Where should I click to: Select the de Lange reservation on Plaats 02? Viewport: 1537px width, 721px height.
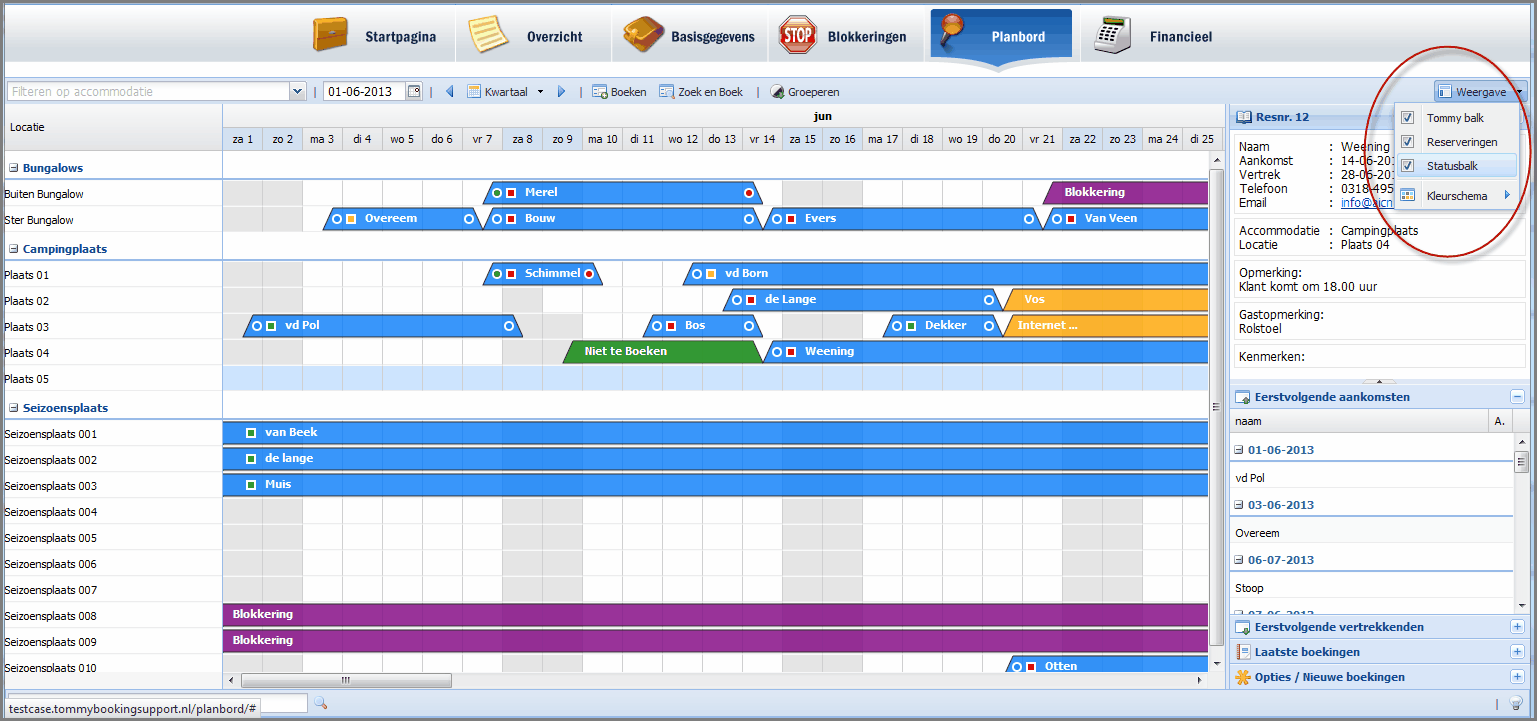[x=862, y=300]
